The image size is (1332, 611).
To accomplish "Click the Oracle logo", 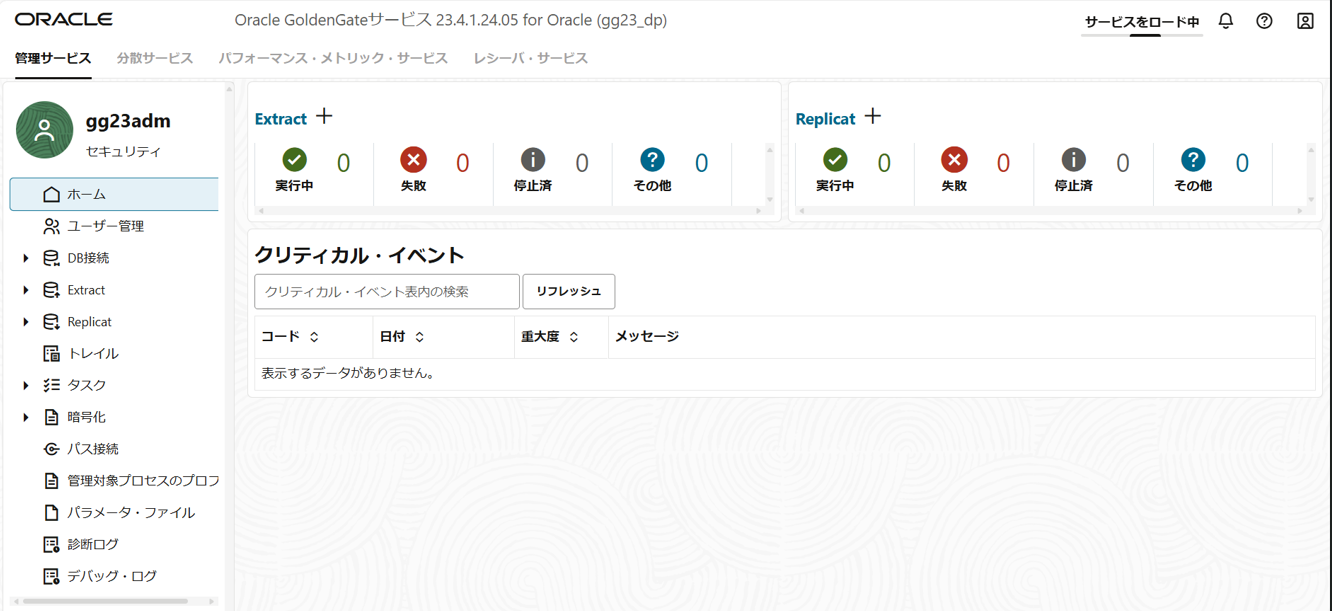I will click(x=64, y=20).
